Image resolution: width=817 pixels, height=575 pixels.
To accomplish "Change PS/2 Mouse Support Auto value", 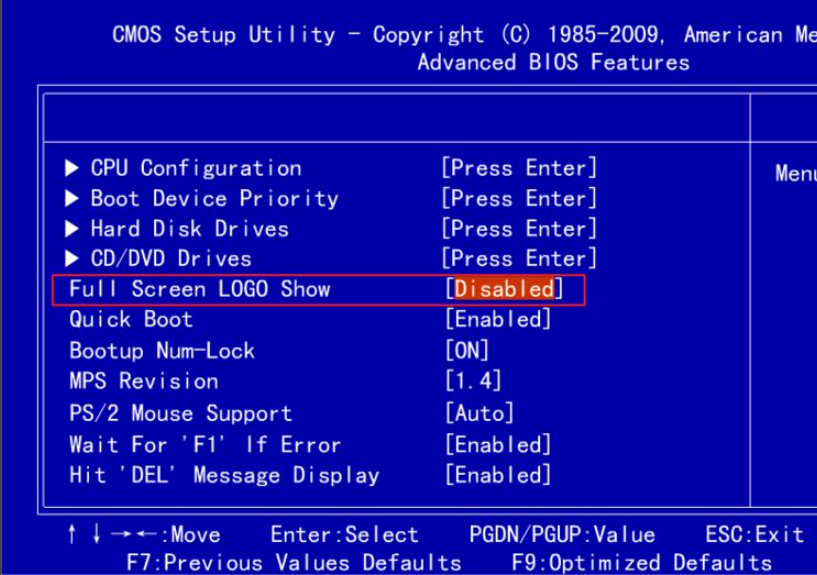I will point(479,413).
